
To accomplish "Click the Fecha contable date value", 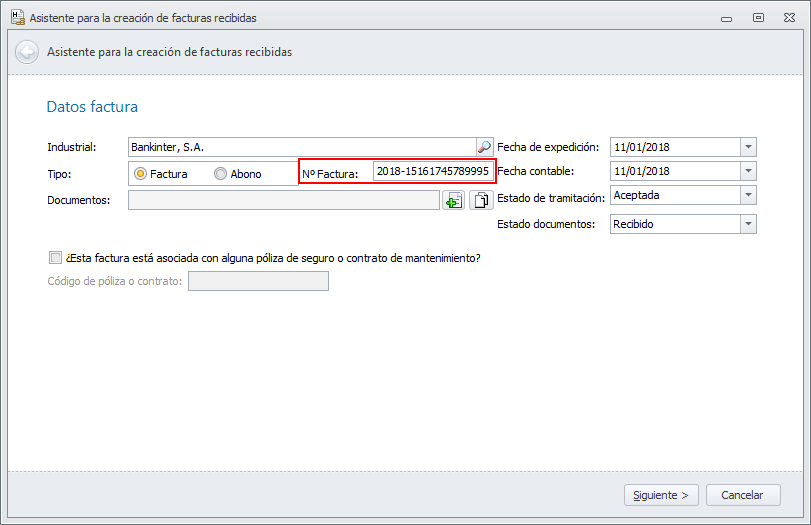I will (x=642, y=171).
